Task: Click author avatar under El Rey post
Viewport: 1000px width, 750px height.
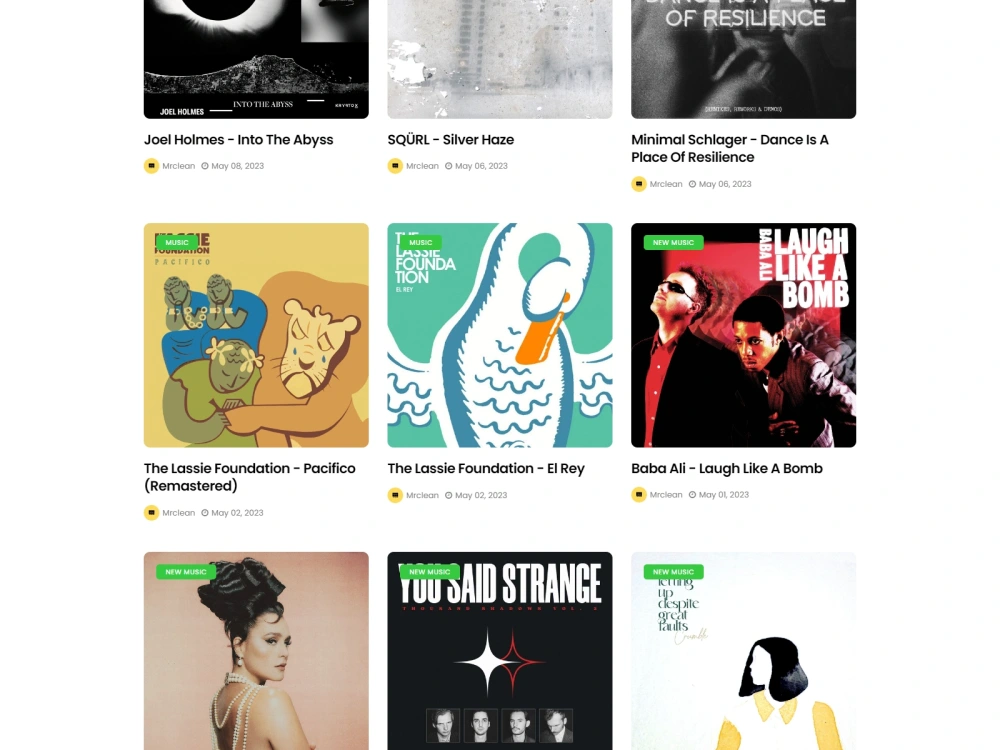Action: coord(395,495)
